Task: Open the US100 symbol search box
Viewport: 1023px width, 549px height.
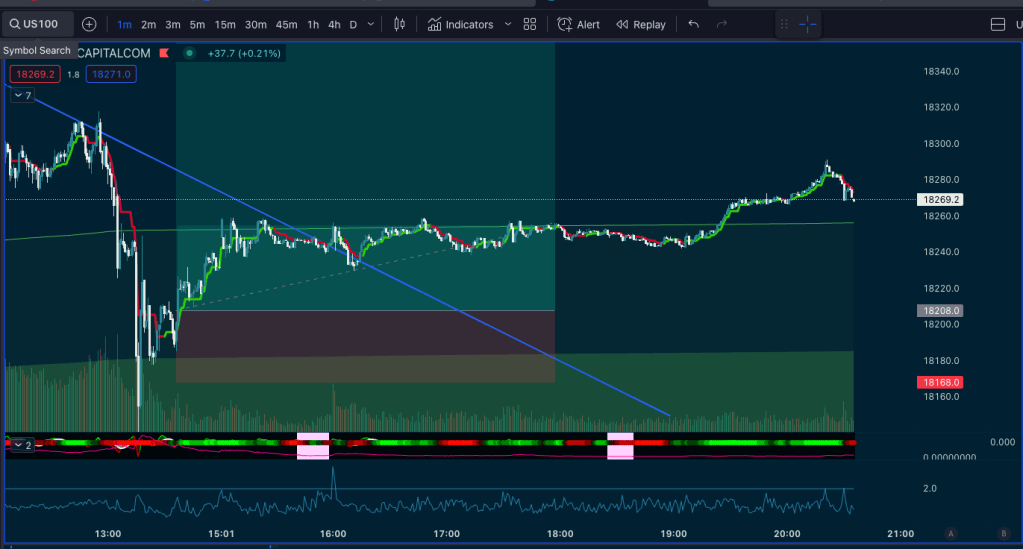Action: click(x=38, y=24)
